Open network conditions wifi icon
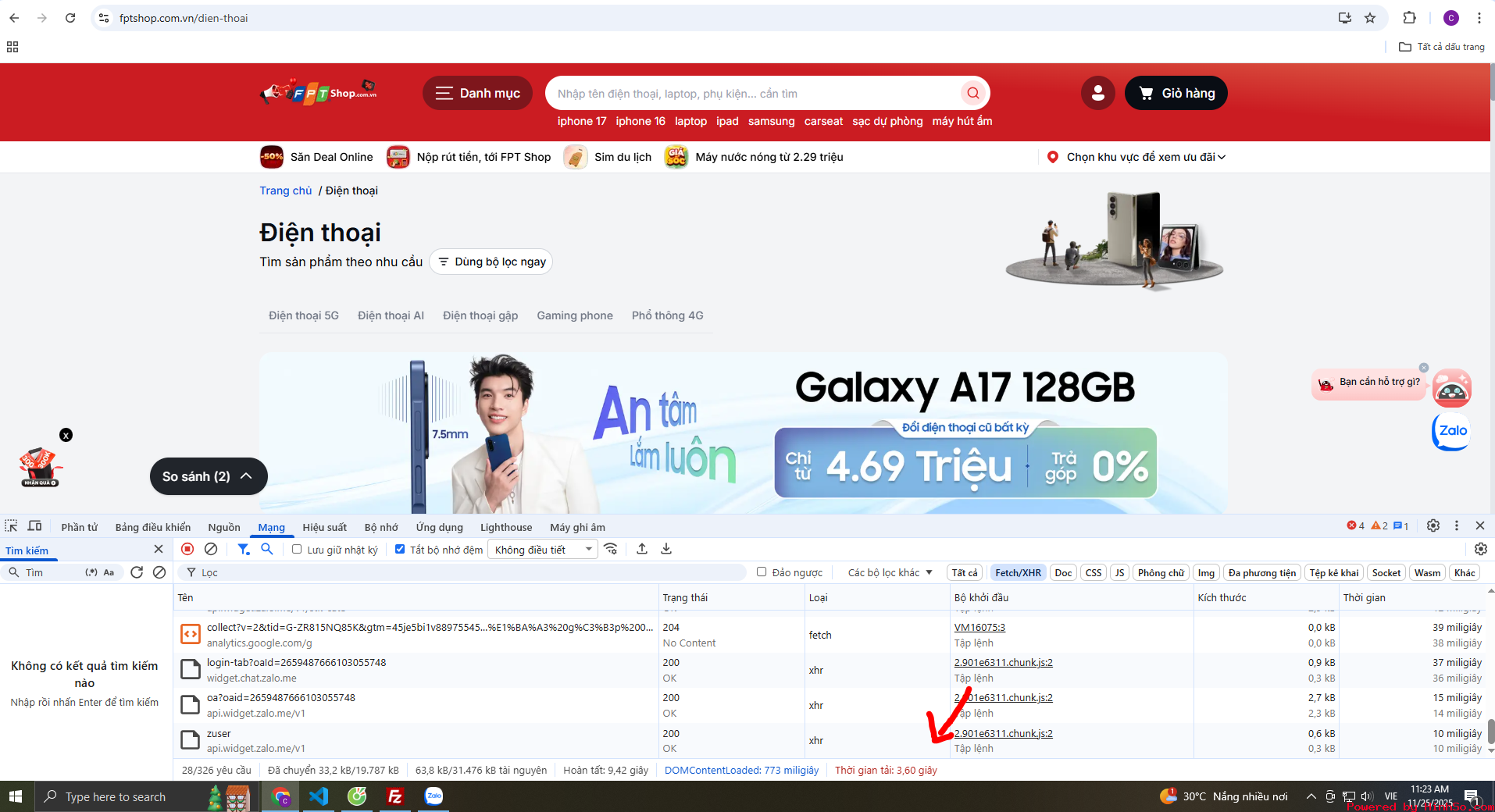This screenshot has height=812, width=1495. (x=611, y=549)
